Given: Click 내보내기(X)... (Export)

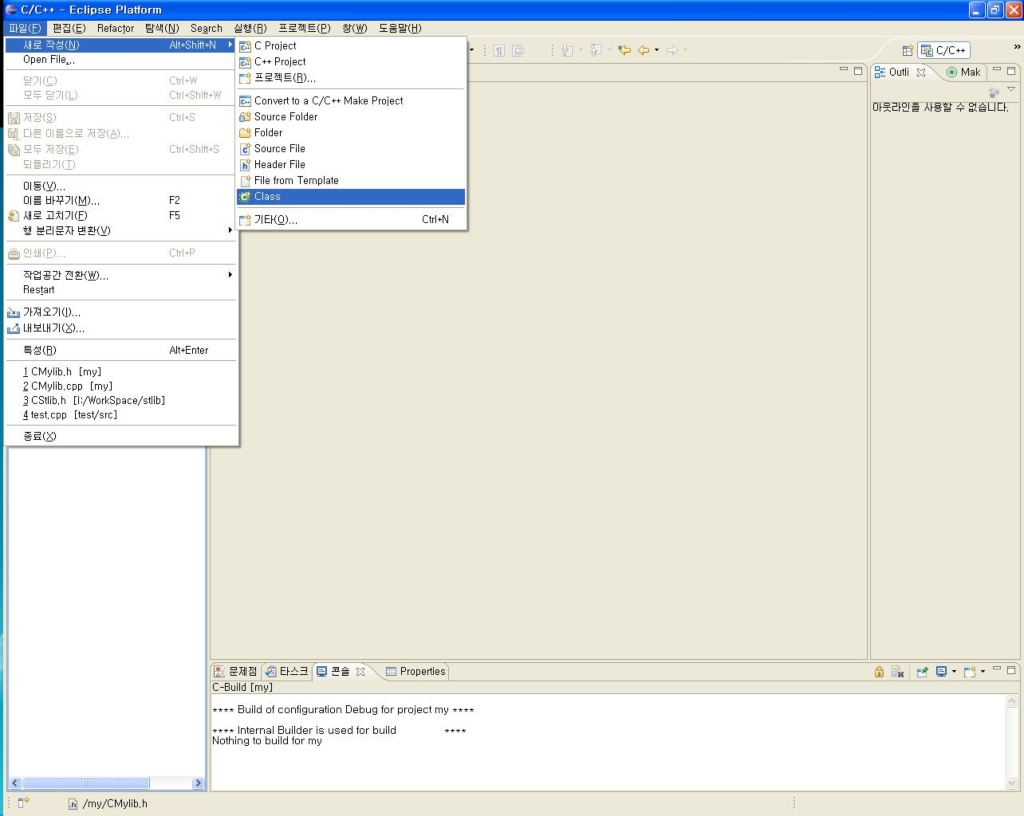Looking at the screenshot, I should [x=121, y=328].
